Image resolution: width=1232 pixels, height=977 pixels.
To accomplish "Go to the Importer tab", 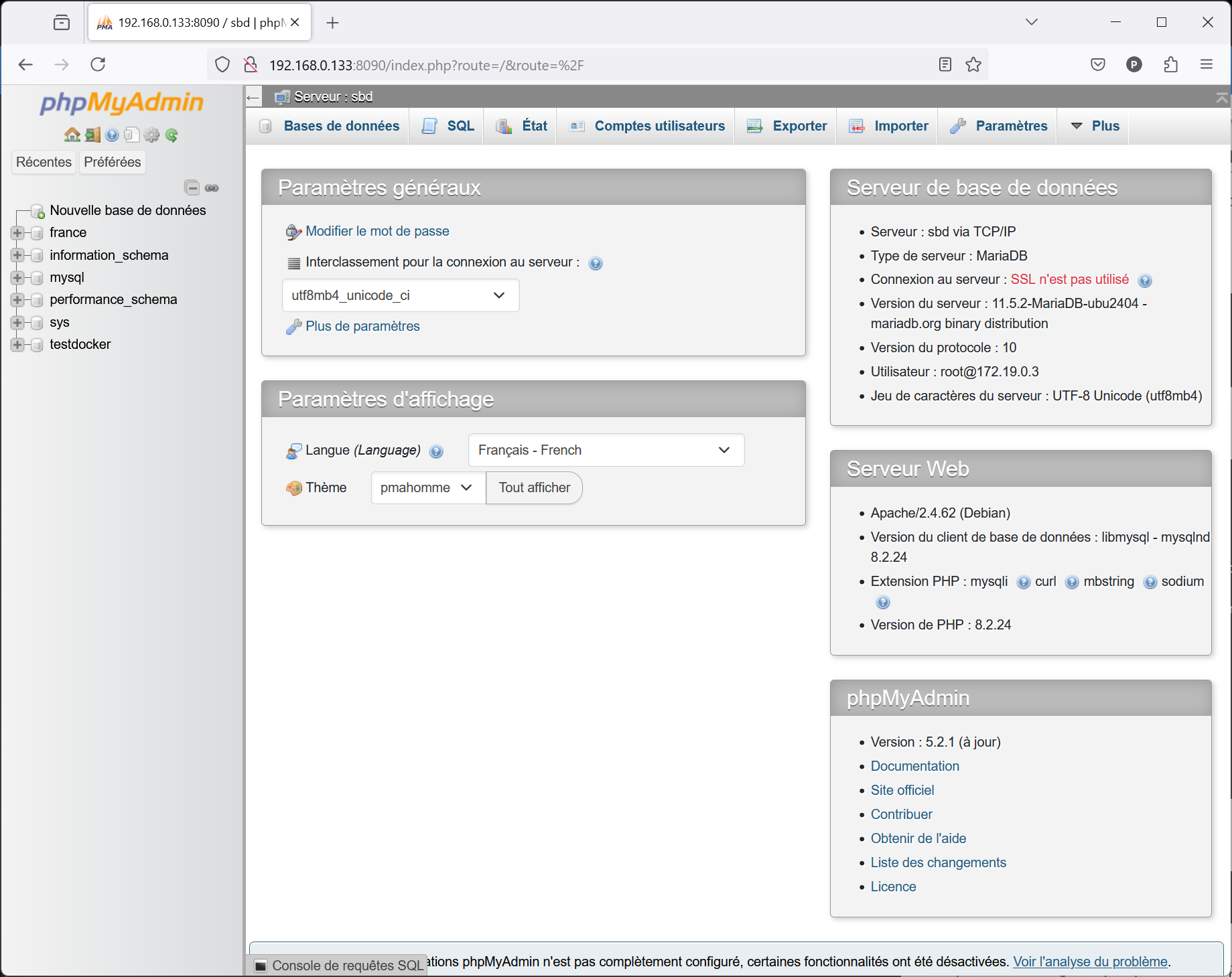I will click(888, 126).
